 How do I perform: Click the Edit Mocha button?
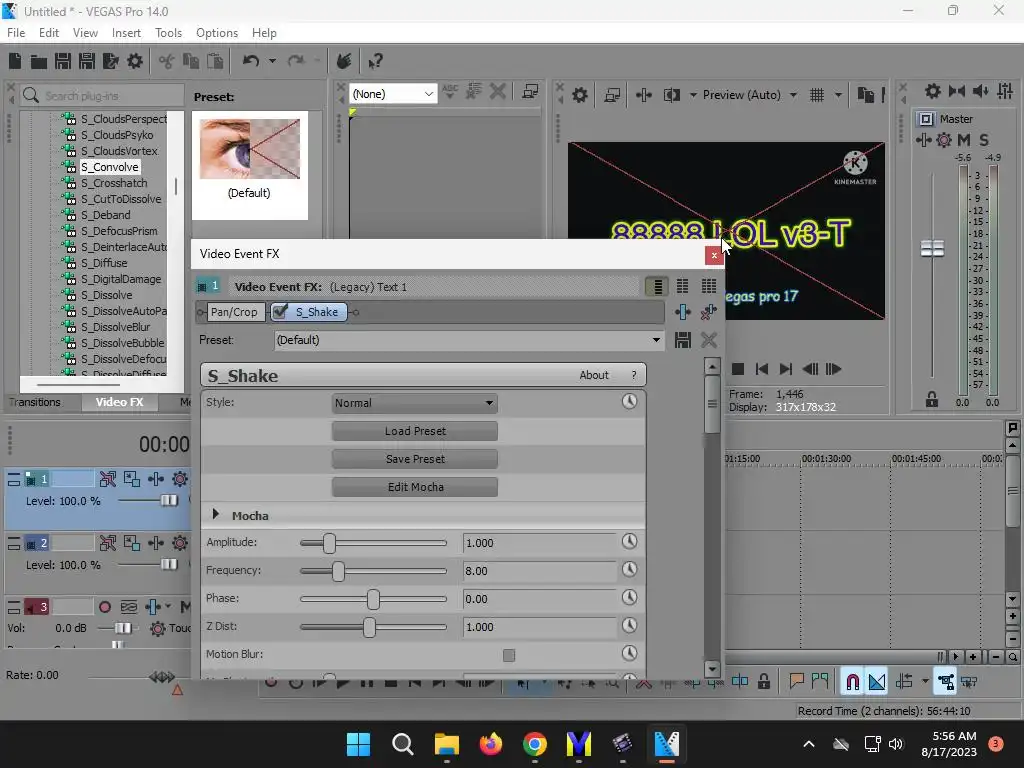click(x=415, y=487)
